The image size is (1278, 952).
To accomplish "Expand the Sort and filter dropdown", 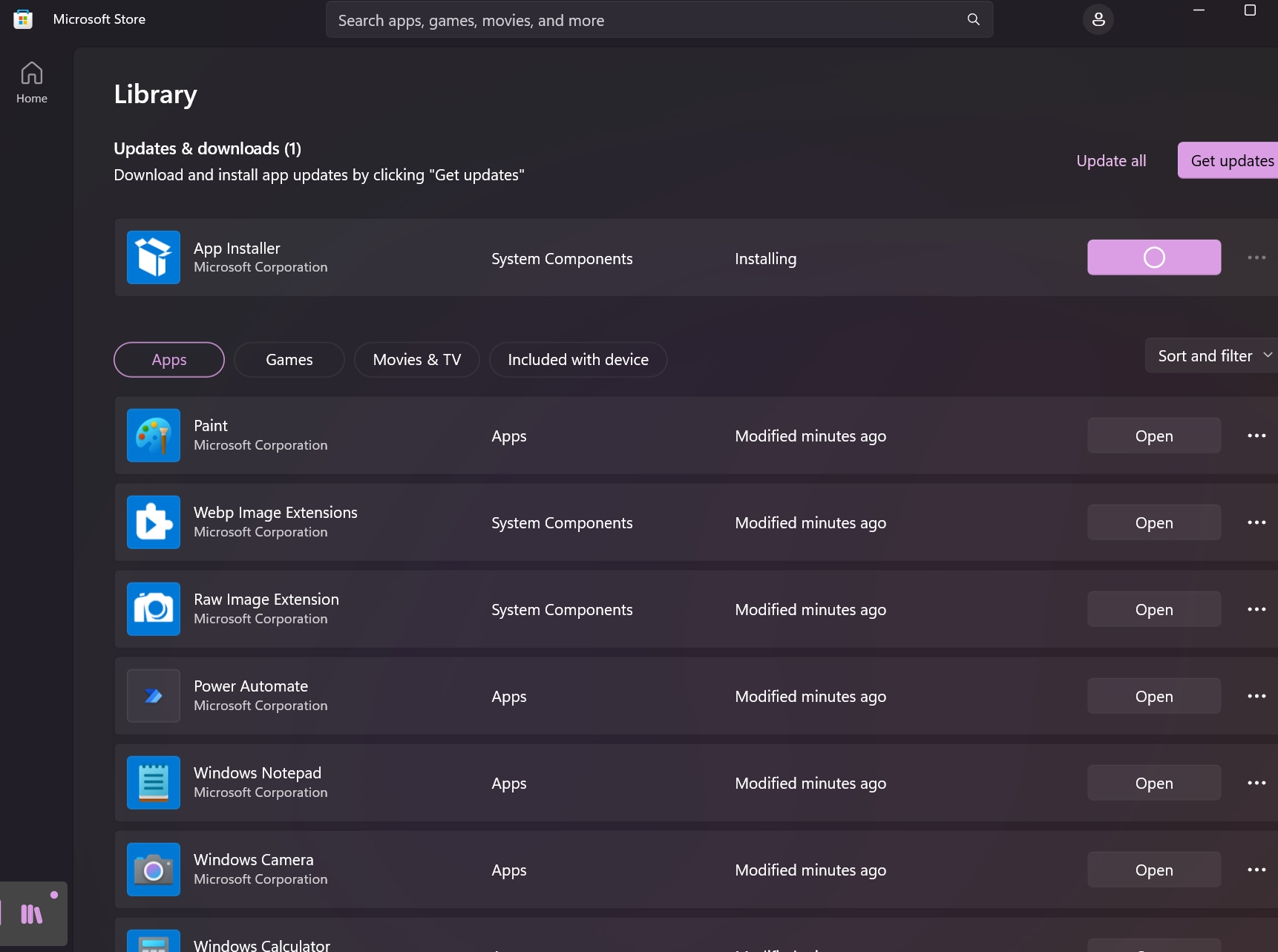I will click(1211, 356).
